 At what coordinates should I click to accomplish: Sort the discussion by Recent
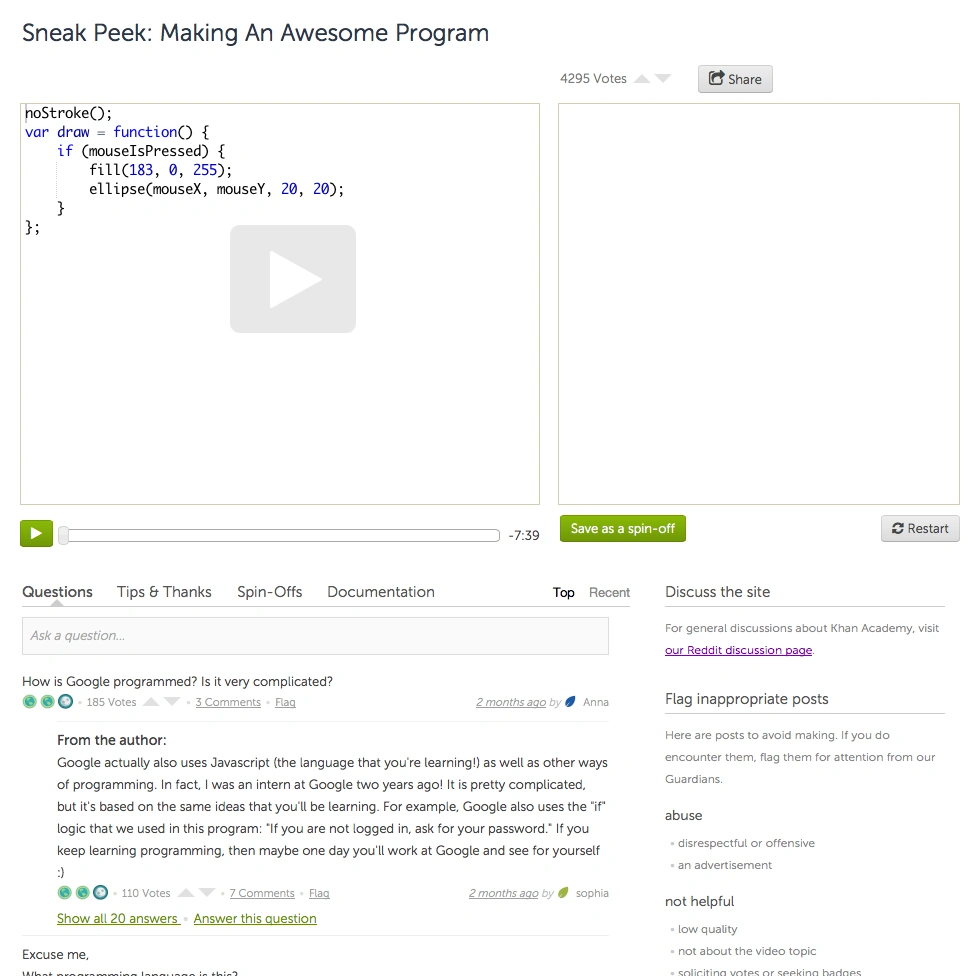609,592
